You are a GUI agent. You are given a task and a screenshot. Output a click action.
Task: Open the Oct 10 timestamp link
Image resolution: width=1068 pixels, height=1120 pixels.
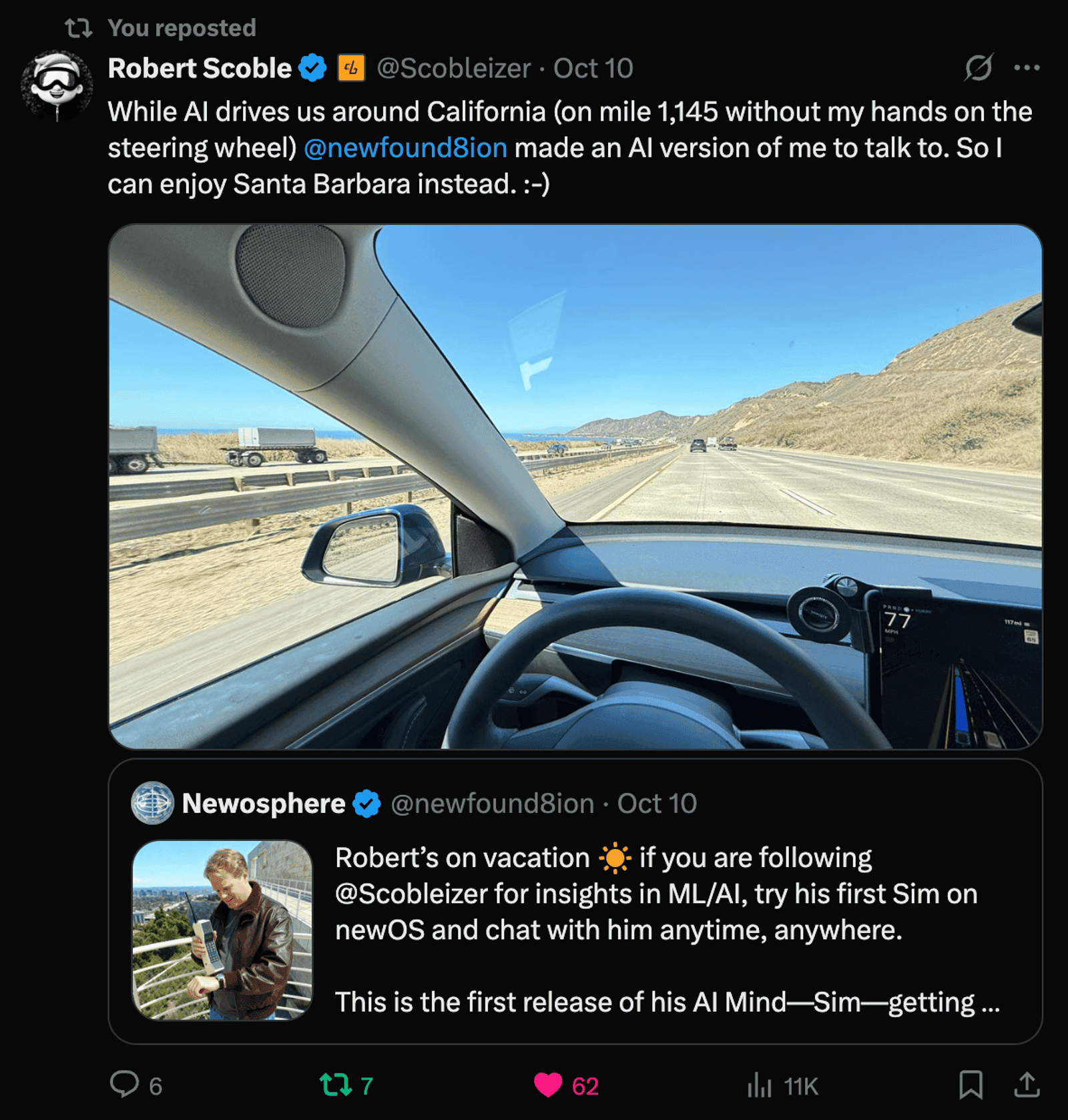593,67
